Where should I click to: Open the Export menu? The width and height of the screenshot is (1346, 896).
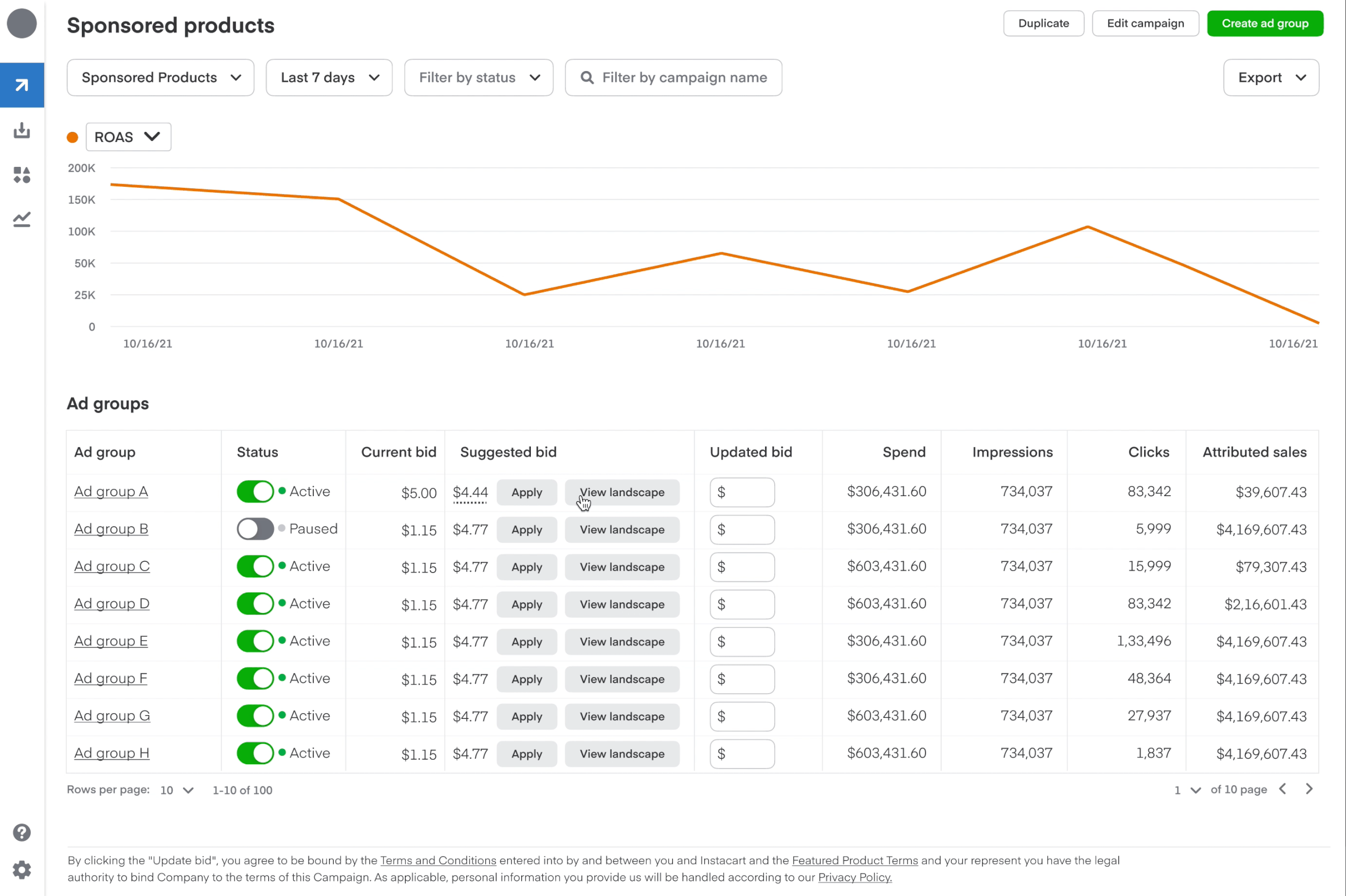coord(1271,77)
